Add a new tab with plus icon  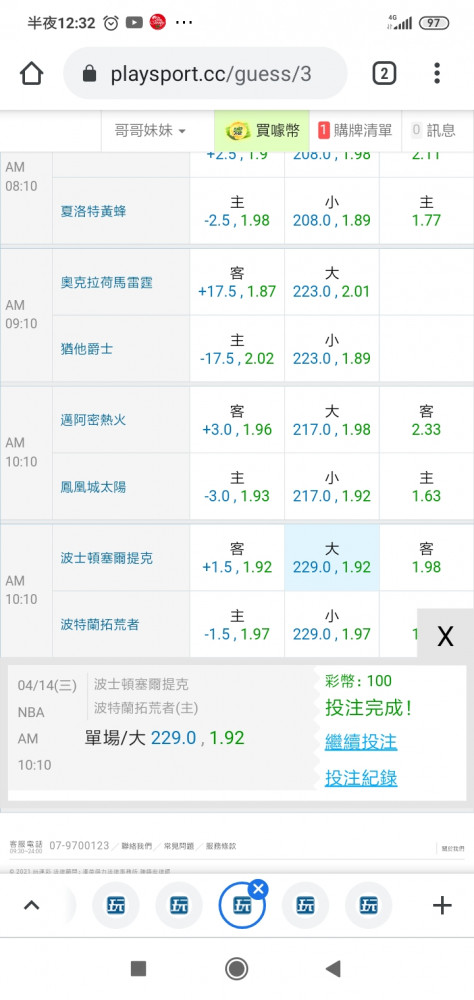[442, 905]
